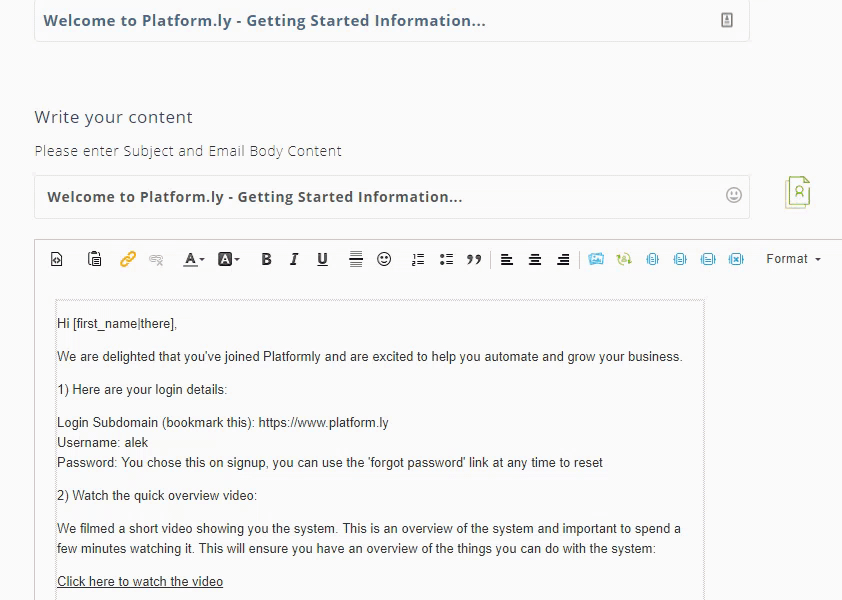Viewport: 842px width, 600px height.
Task: Open the source code view icon
Action: click(x=56, y=259)
